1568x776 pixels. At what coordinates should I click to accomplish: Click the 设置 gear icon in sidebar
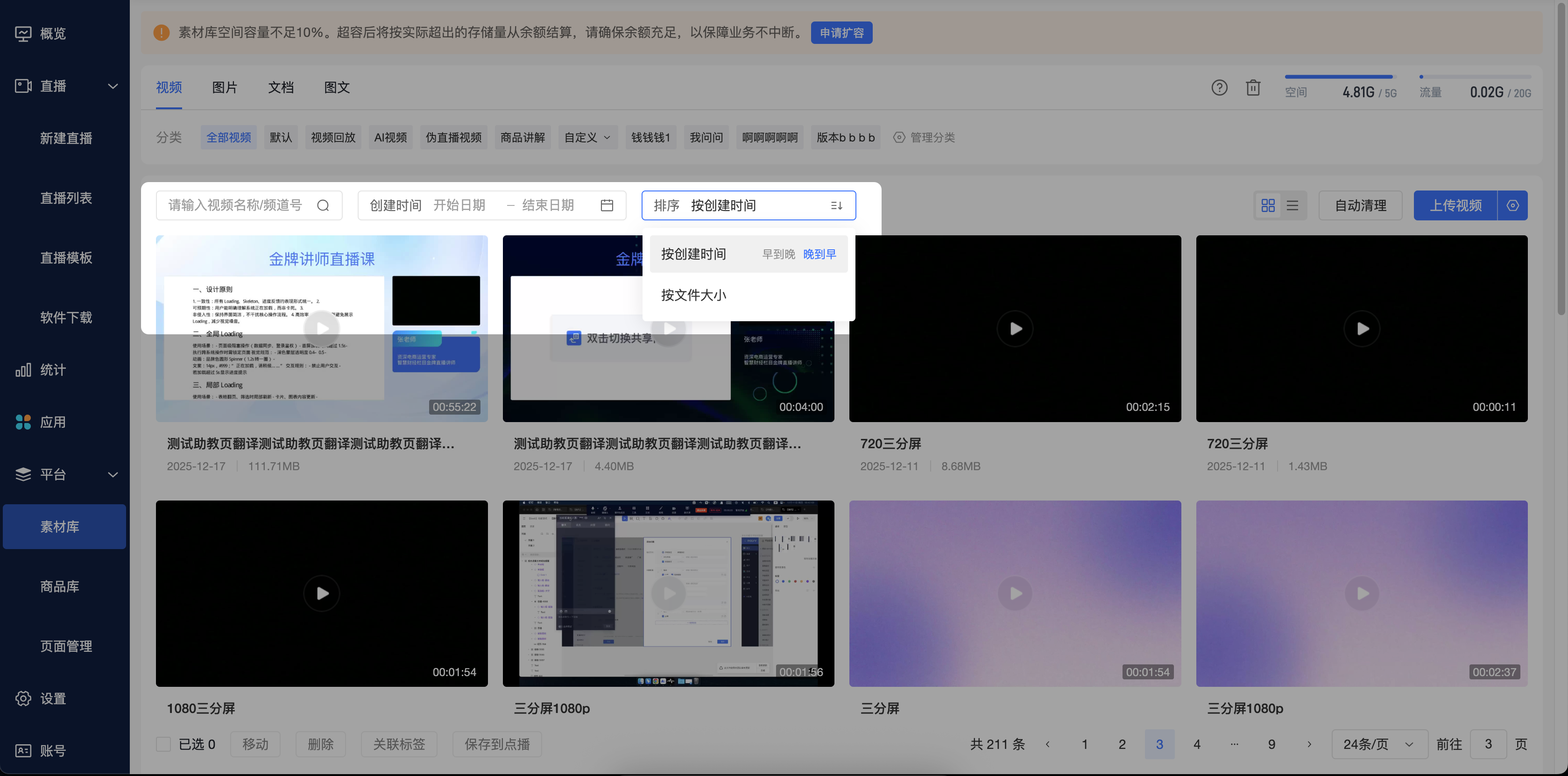(23, 698)
